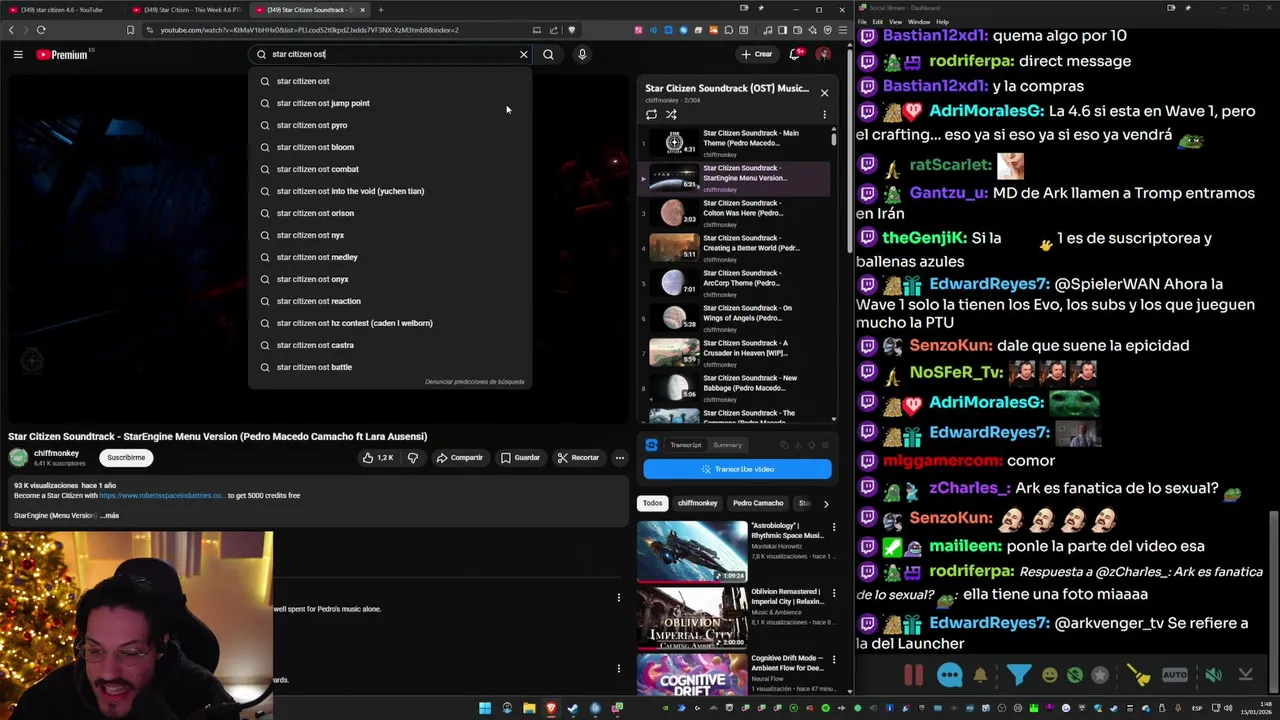Play 'On Wings of Angels' playlist track
The height and width of the screenshot is (720, 1280).
pyautogui.click(x=734, y=318)
